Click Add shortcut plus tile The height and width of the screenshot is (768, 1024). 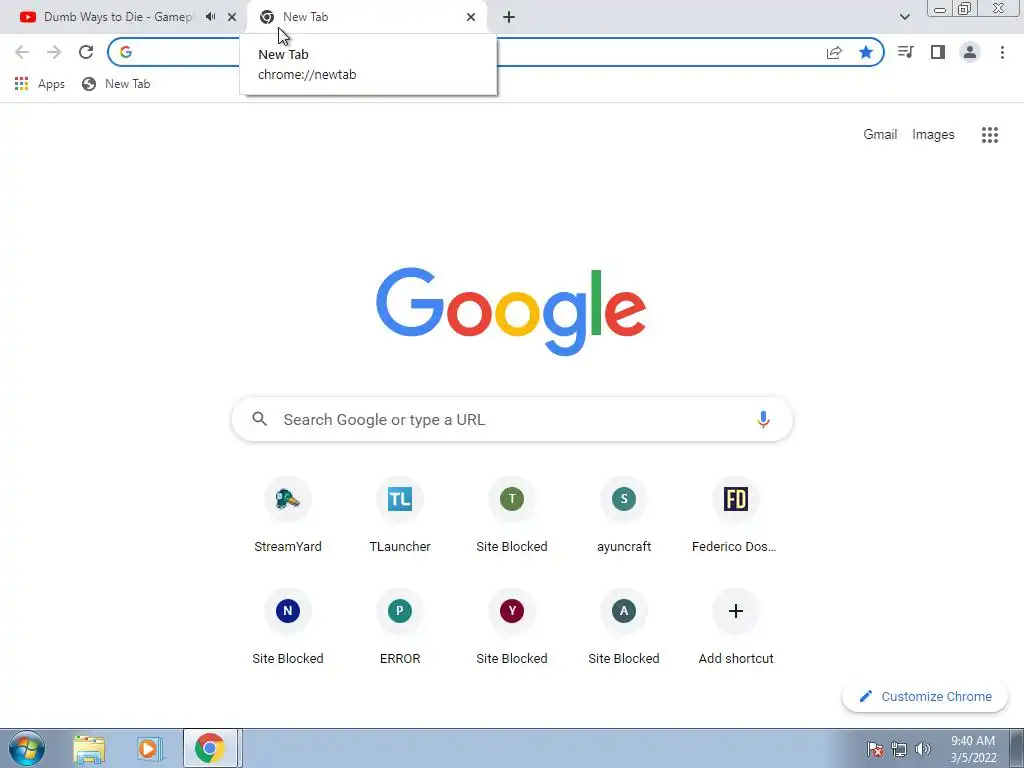coord(735,627)
